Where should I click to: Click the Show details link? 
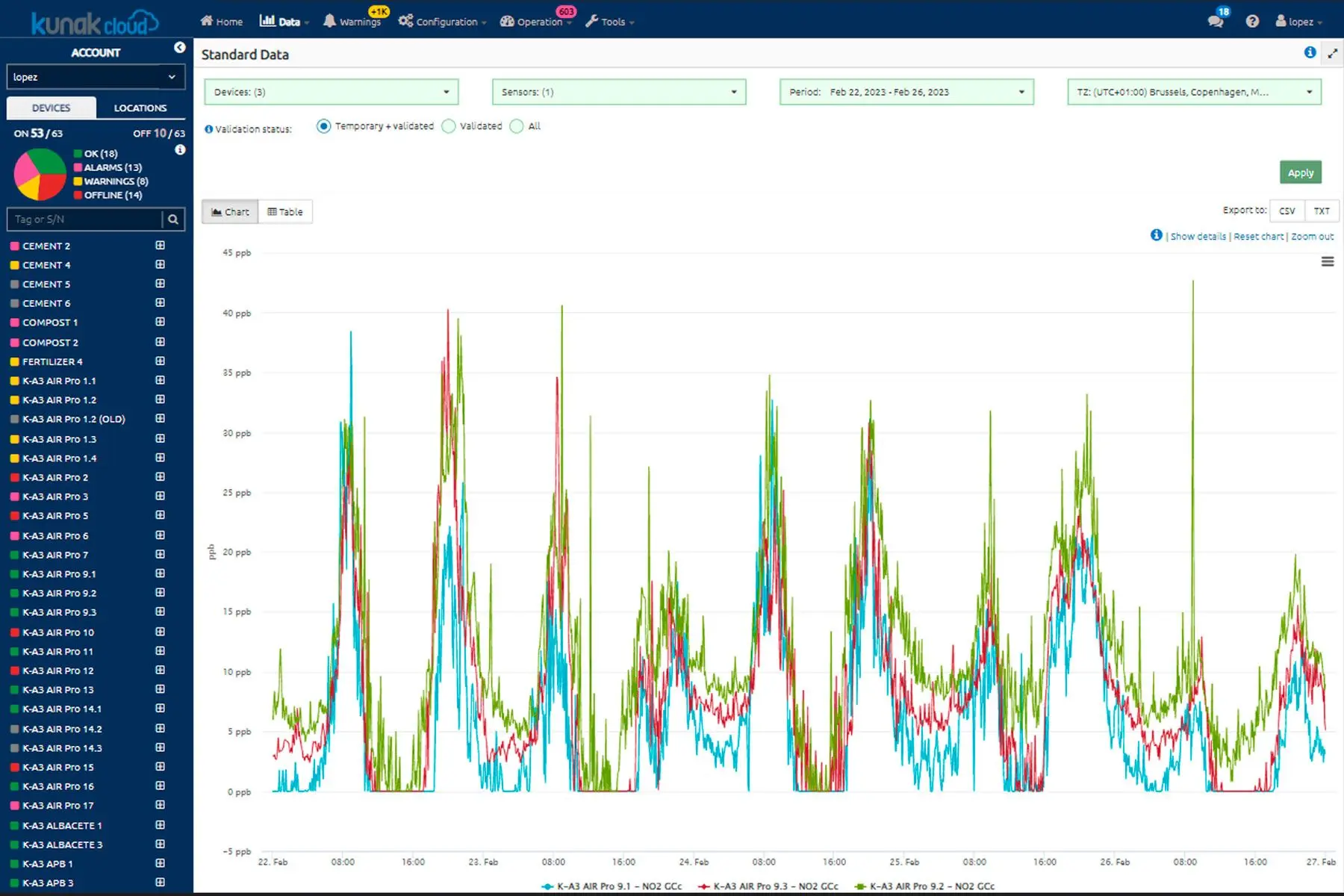click(1198, 237)
